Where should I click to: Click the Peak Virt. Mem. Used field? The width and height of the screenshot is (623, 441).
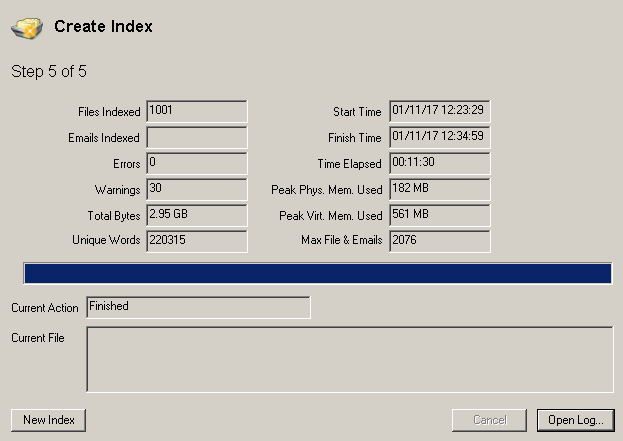[x=439, y=215]
